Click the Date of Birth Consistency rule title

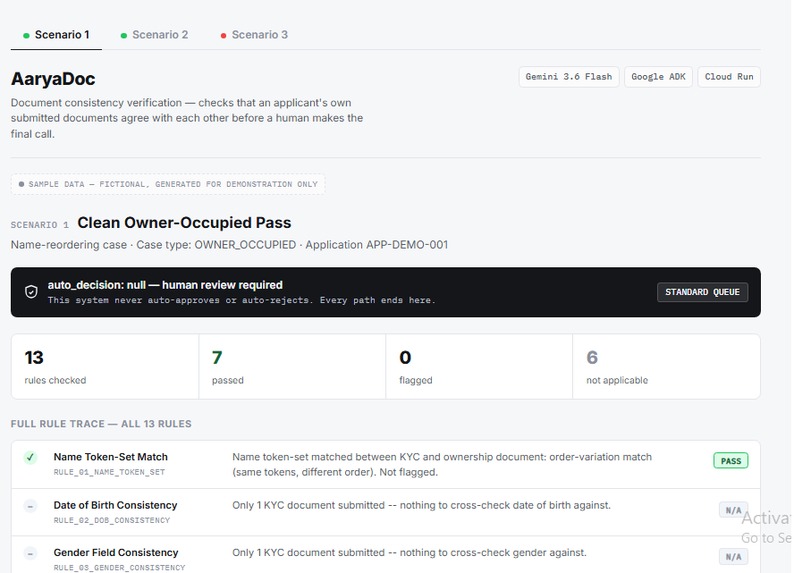115,505
